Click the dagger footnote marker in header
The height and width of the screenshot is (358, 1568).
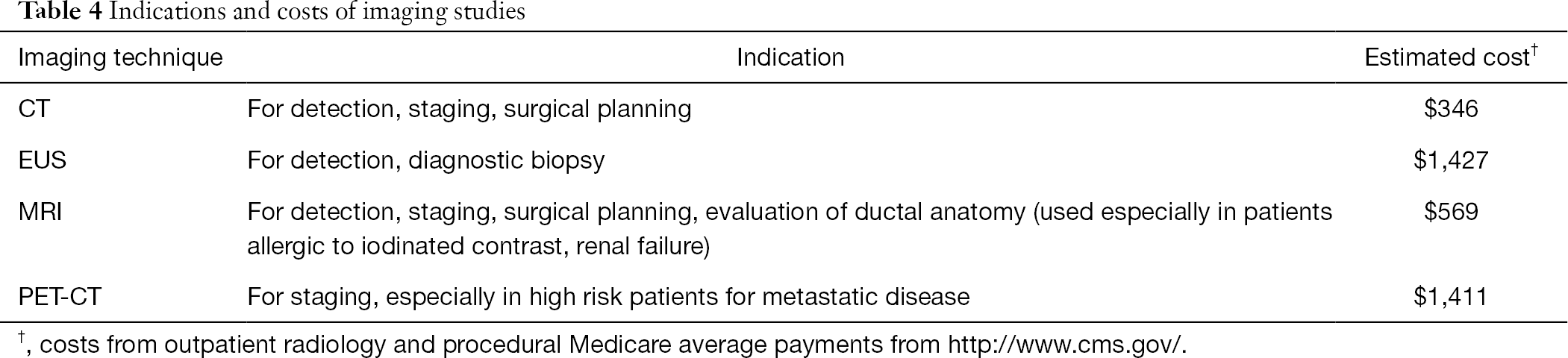tap(1534, 51)
